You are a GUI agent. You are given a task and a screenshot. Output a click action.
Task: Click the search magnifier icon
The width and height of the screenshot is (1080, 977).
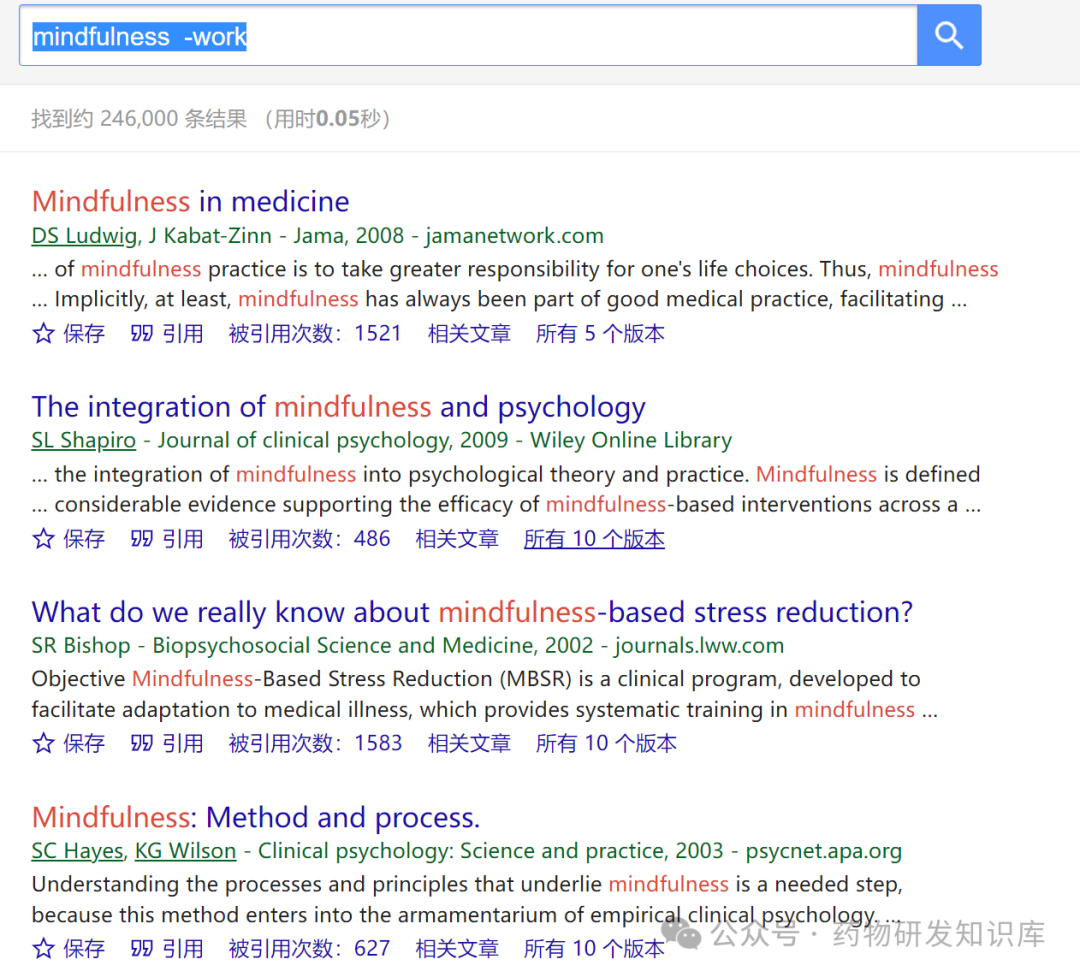(948, 34)
